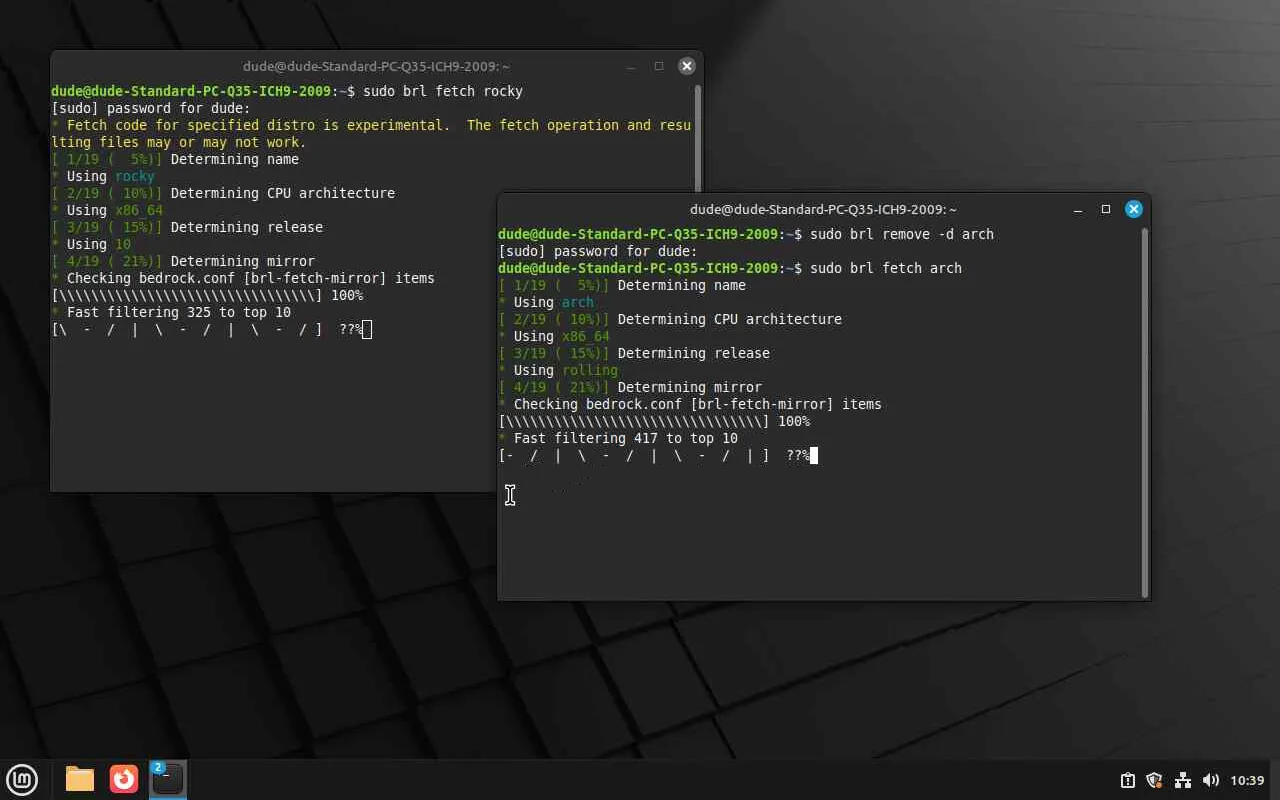Launch the orange browser icon in the taskbar

(x=124, y=779)
